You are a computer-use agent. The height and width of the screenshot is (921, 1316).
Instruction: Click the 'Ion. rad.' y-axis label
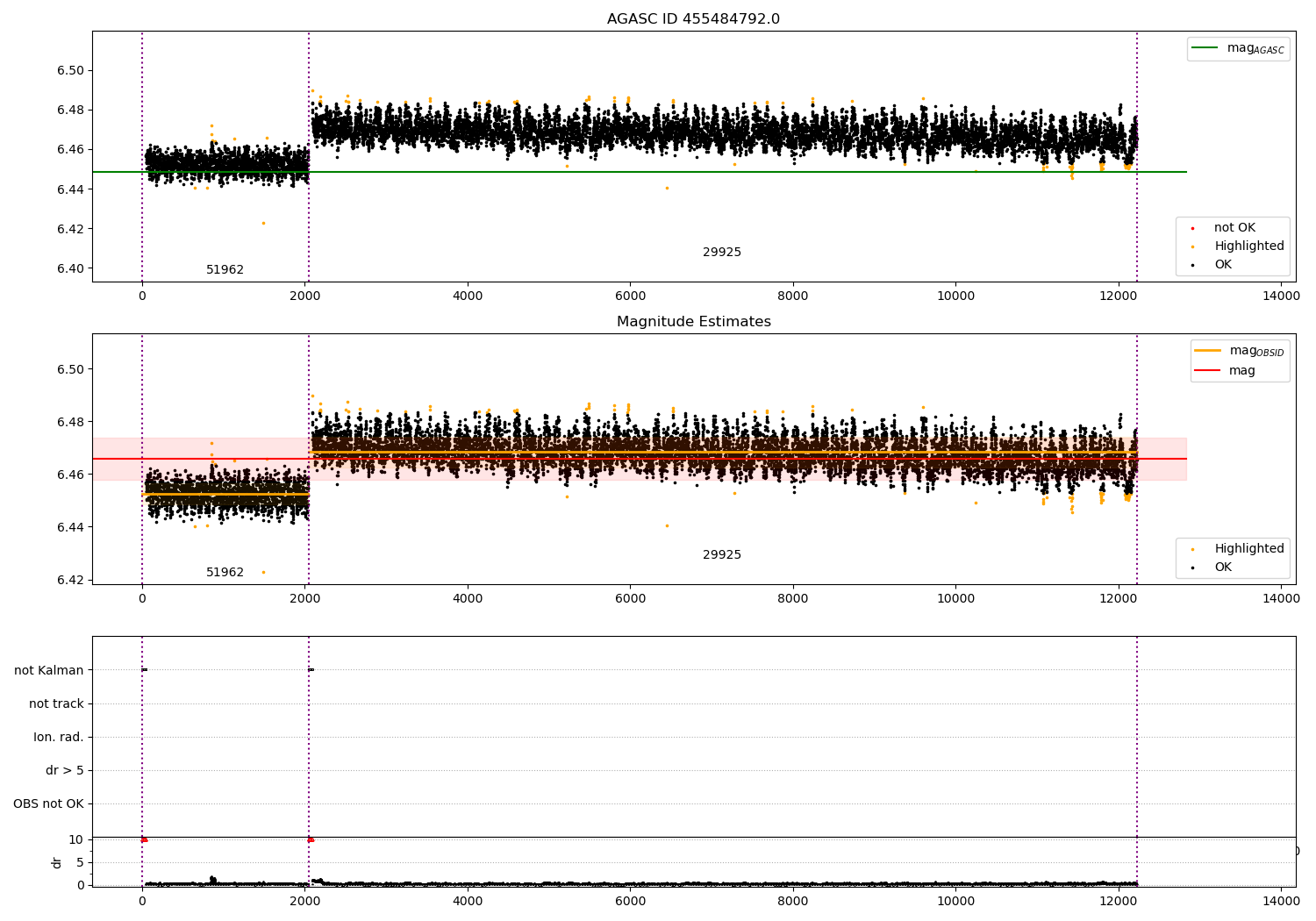click(x=59, y=738)
